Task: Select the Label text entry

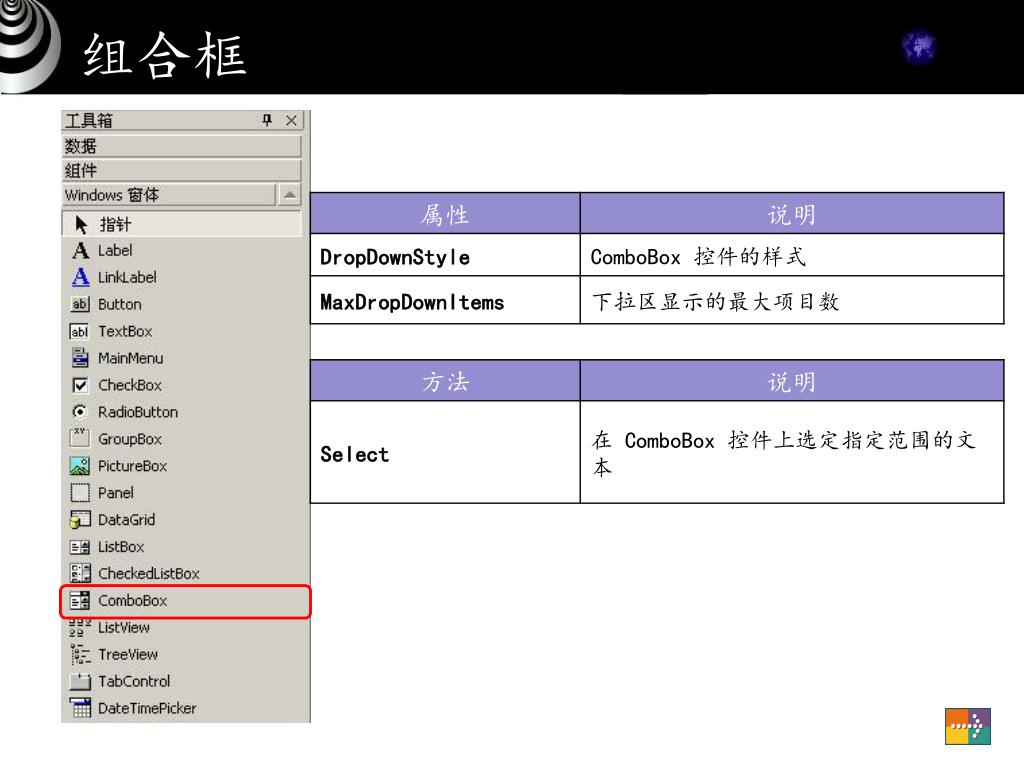Action: [x=115, y=251]
